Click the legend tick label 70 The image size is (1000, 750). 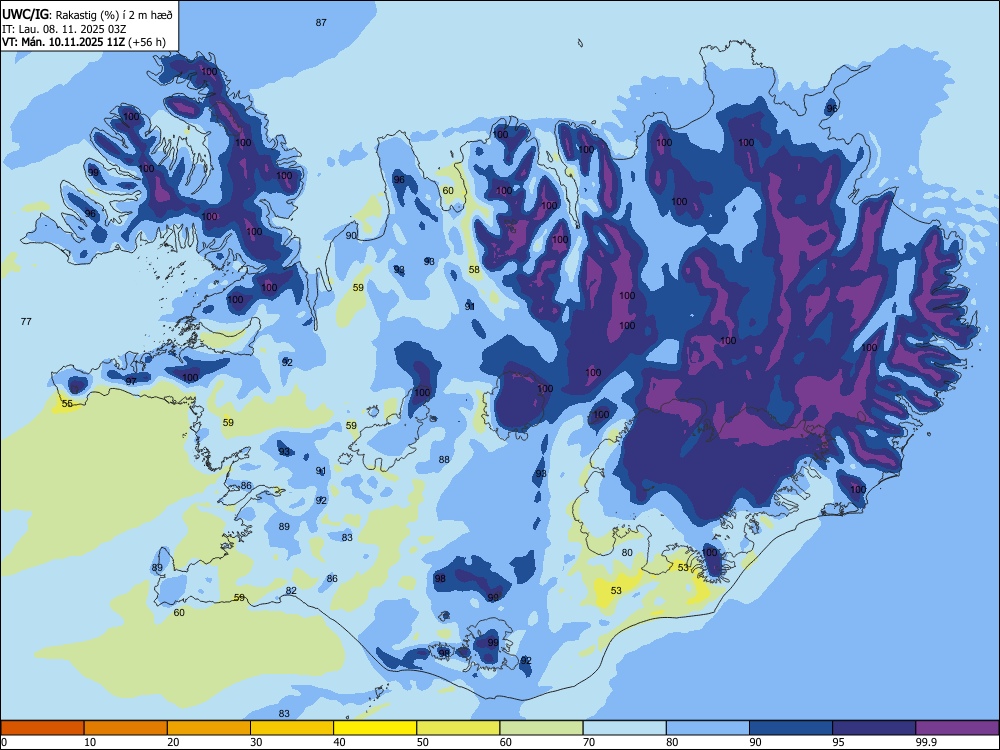tap(589, 742)
